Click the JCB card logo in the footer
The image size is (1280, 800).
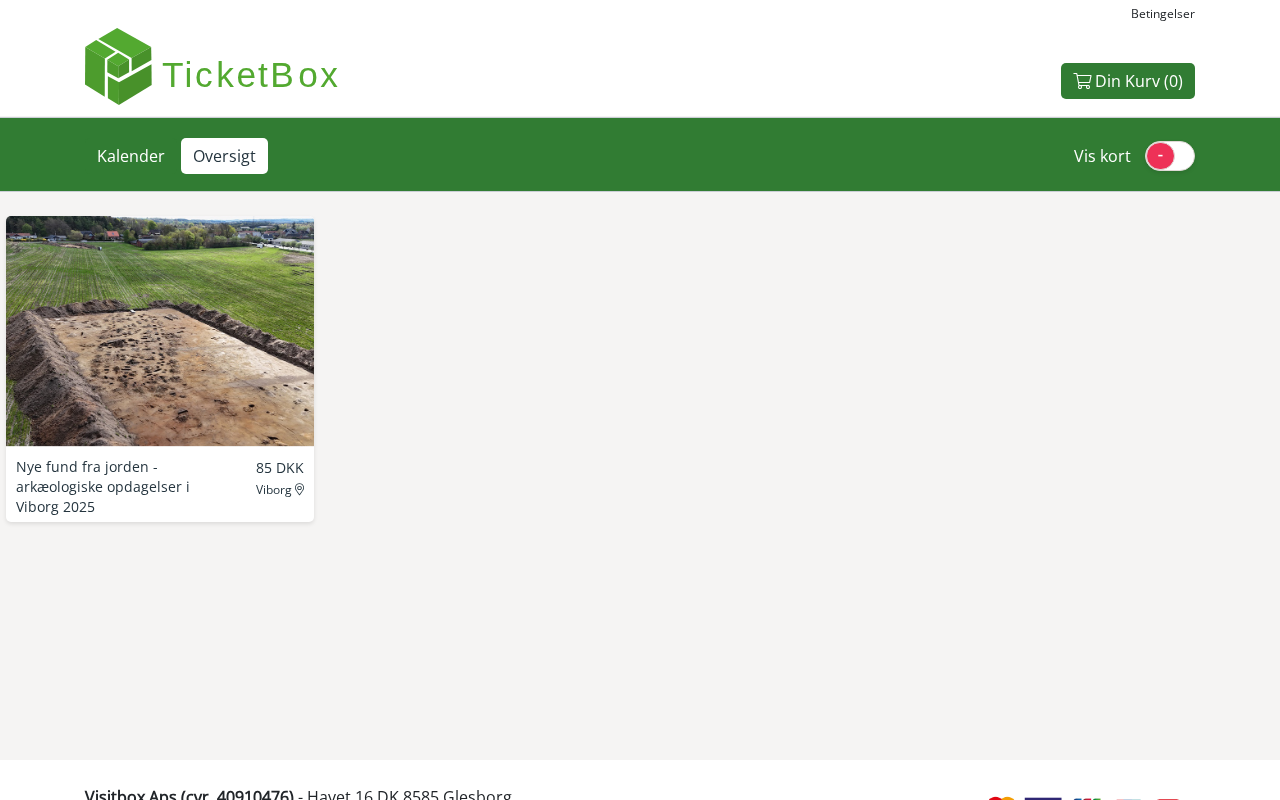[1086, 797]
